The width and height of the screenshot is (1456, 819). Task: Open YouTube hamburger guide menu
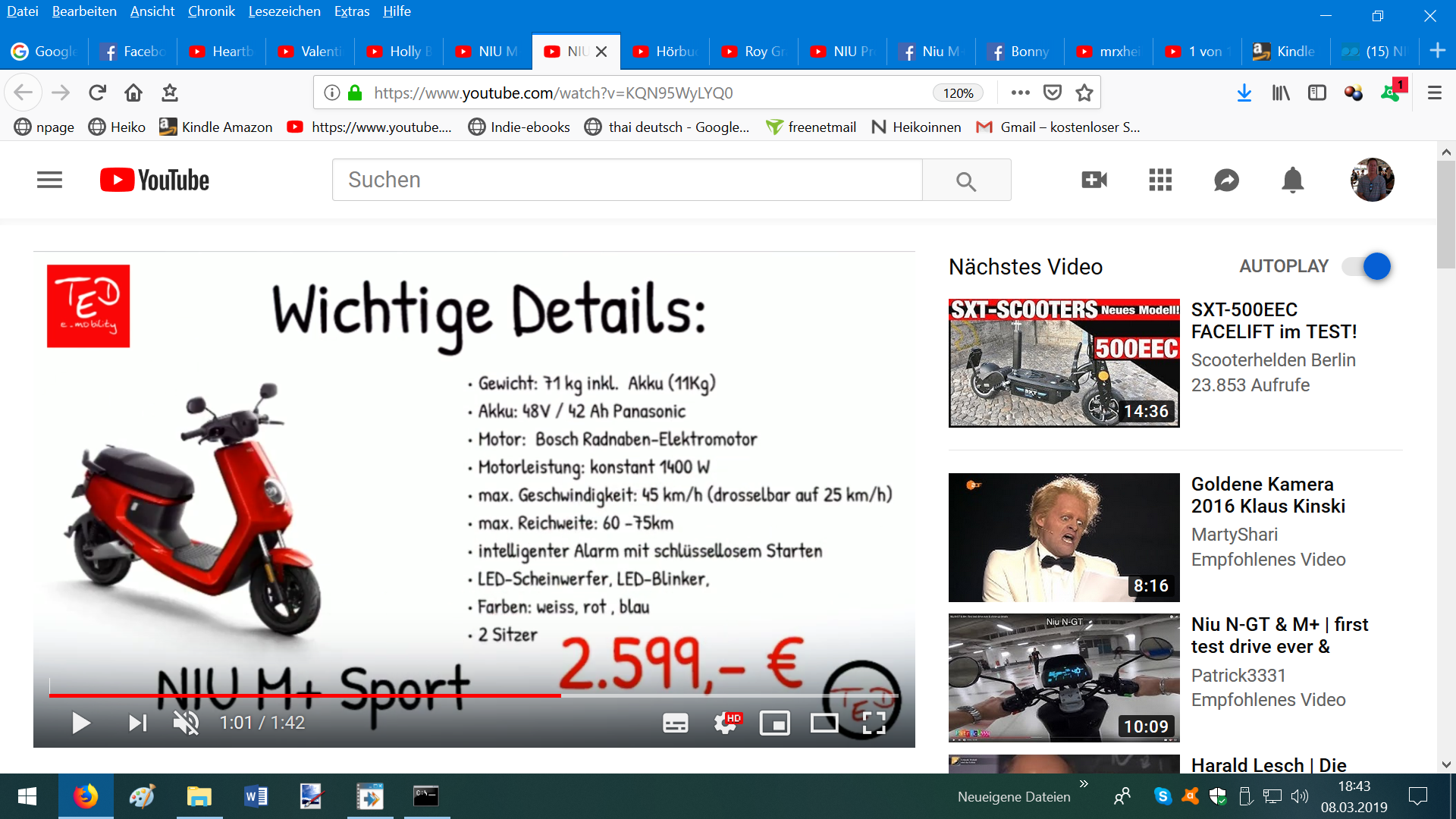tap(50, 180)
